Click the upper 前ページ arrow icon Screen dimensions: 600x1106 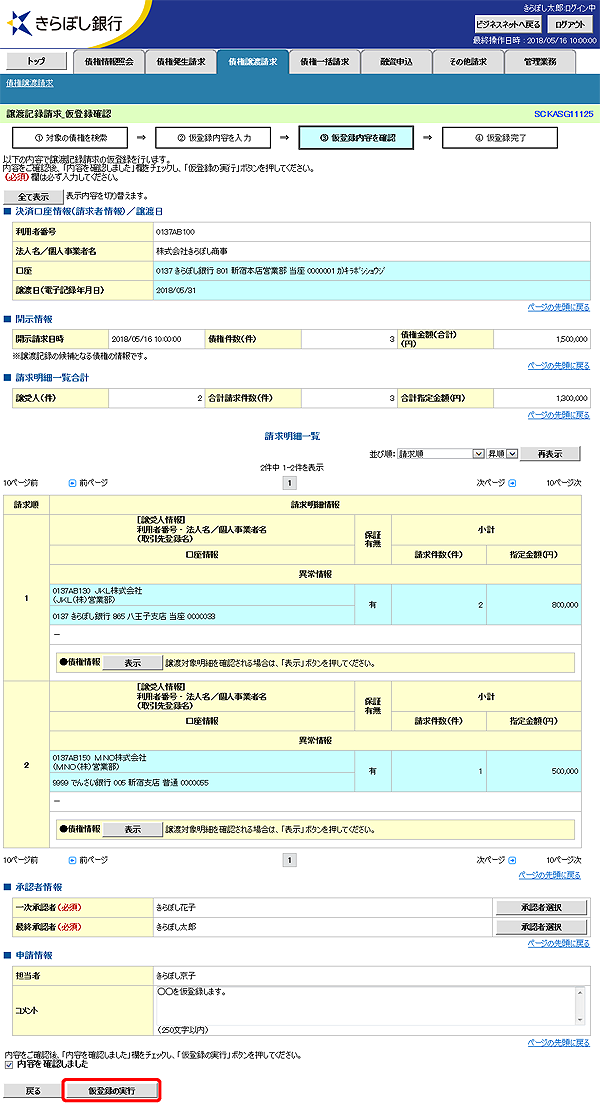tap(72, 483)
